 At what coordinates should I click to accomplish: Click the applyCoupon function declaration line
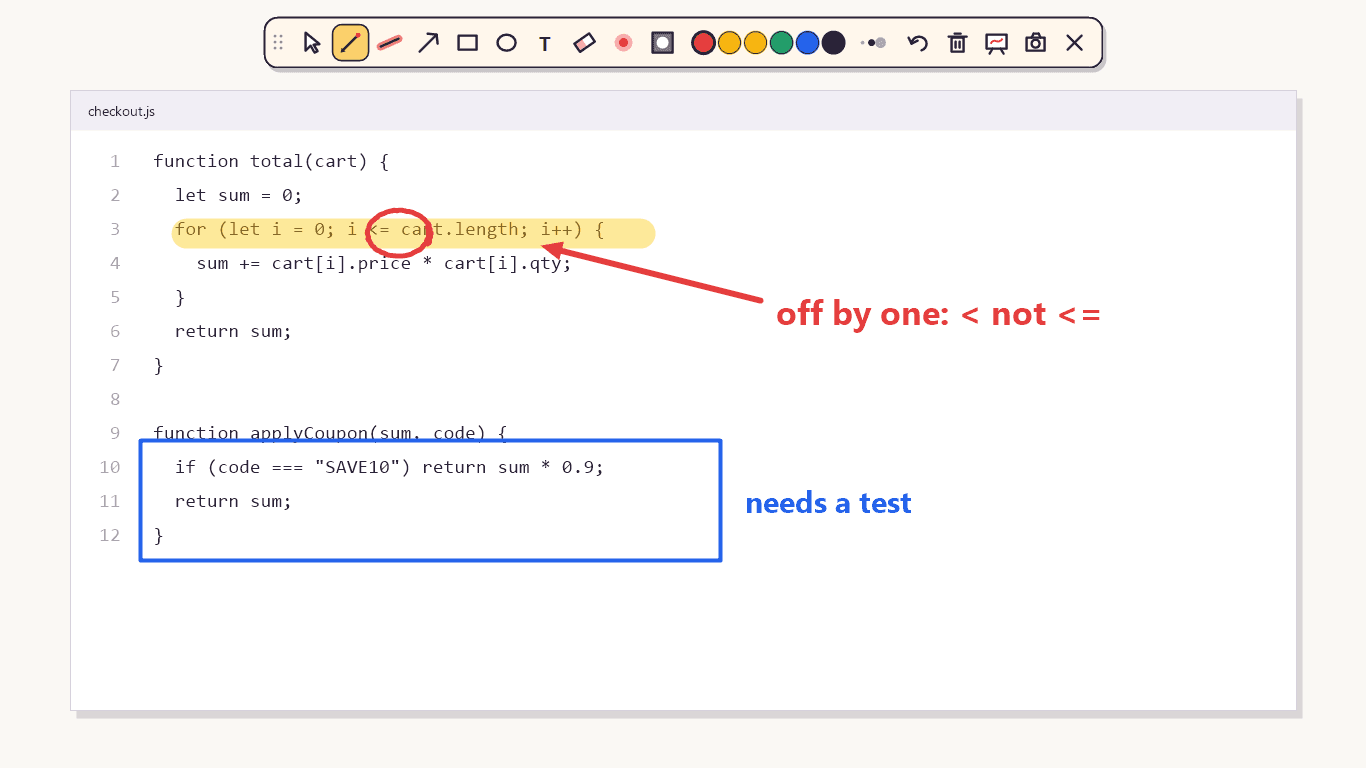[331, 433]
